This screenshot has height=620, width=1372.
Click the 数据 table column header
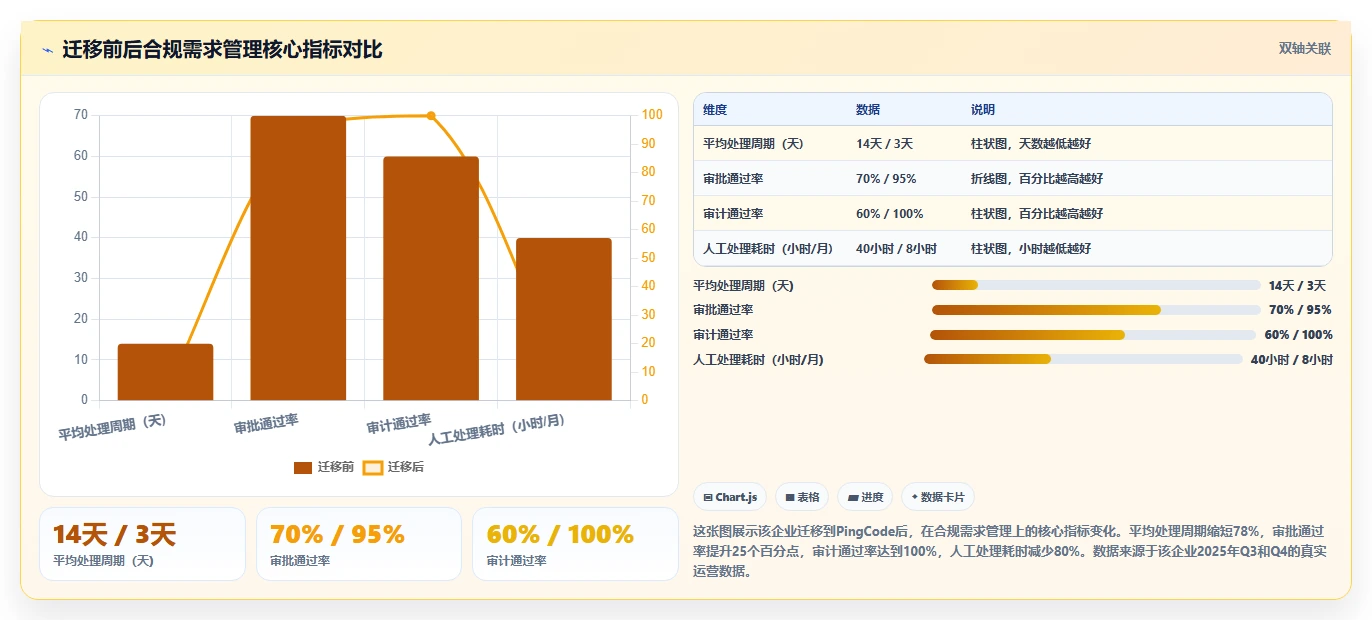868,110
